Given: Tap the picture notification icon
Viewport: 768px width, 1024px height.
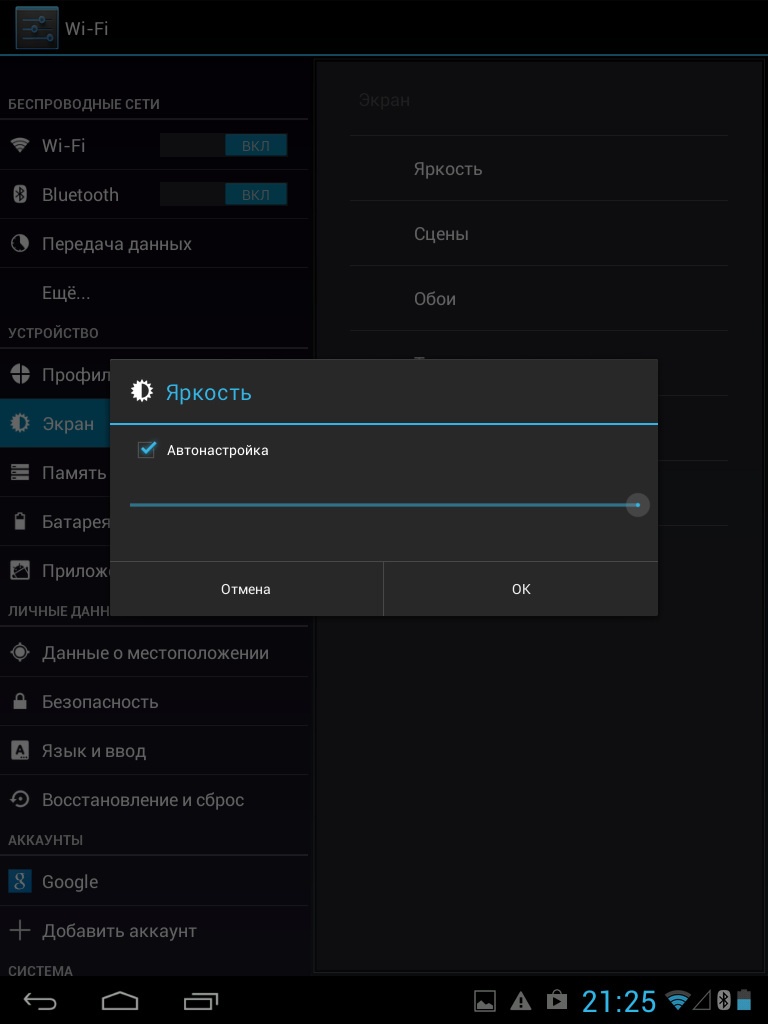Looking at the screenshot, I should tap(485, 1000).
